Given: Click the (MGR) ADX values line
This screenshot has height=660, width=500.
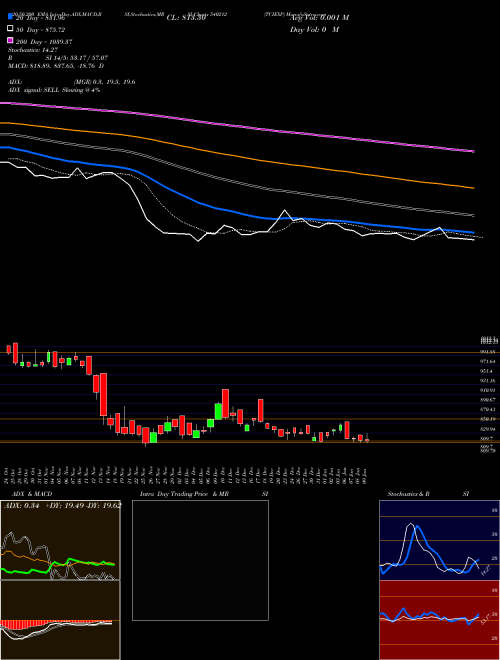Looking at the screenshot, I should click(x=104, y=82).
